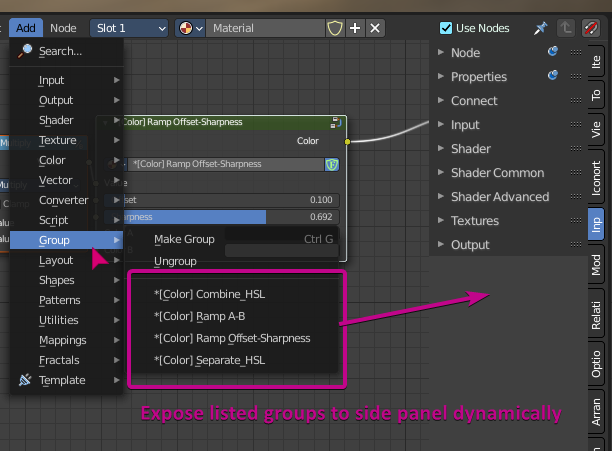Toggle the blue icon on Properties panel row
This screenshot has width=612, height=451.
(553, 75)
